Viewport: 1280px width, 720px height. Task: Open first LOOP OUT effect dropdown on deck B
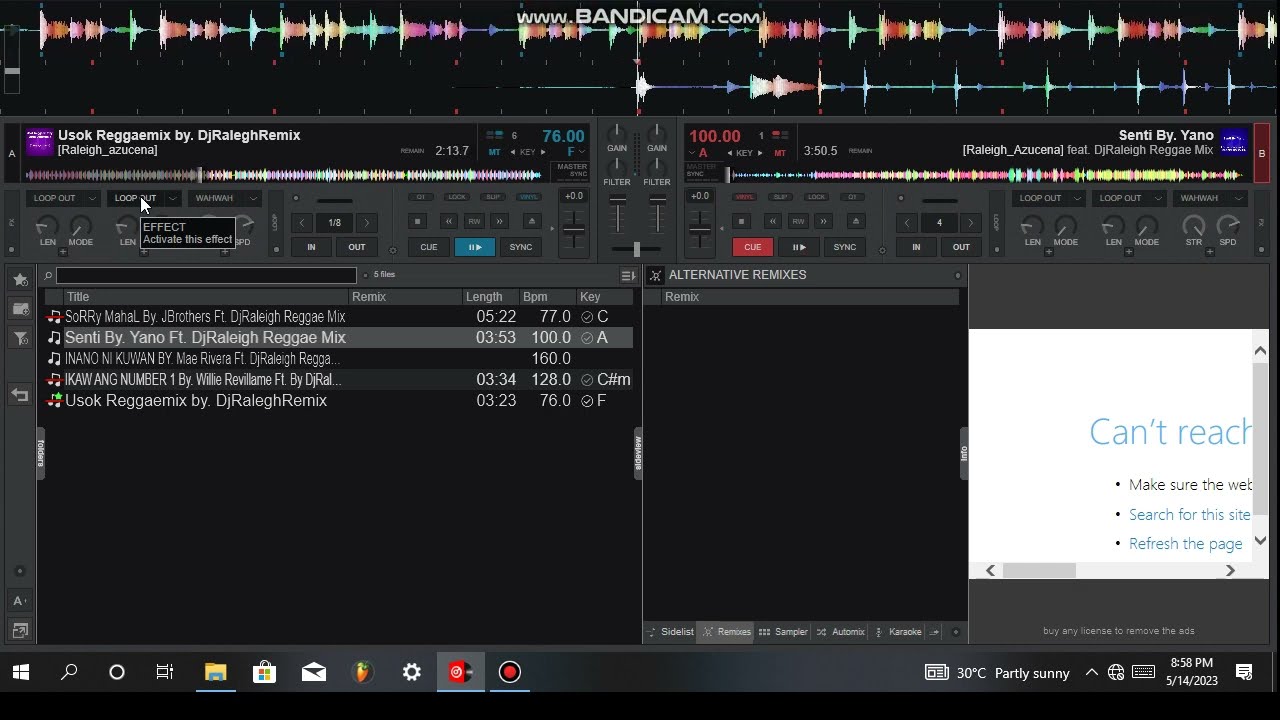point(1077,198)
